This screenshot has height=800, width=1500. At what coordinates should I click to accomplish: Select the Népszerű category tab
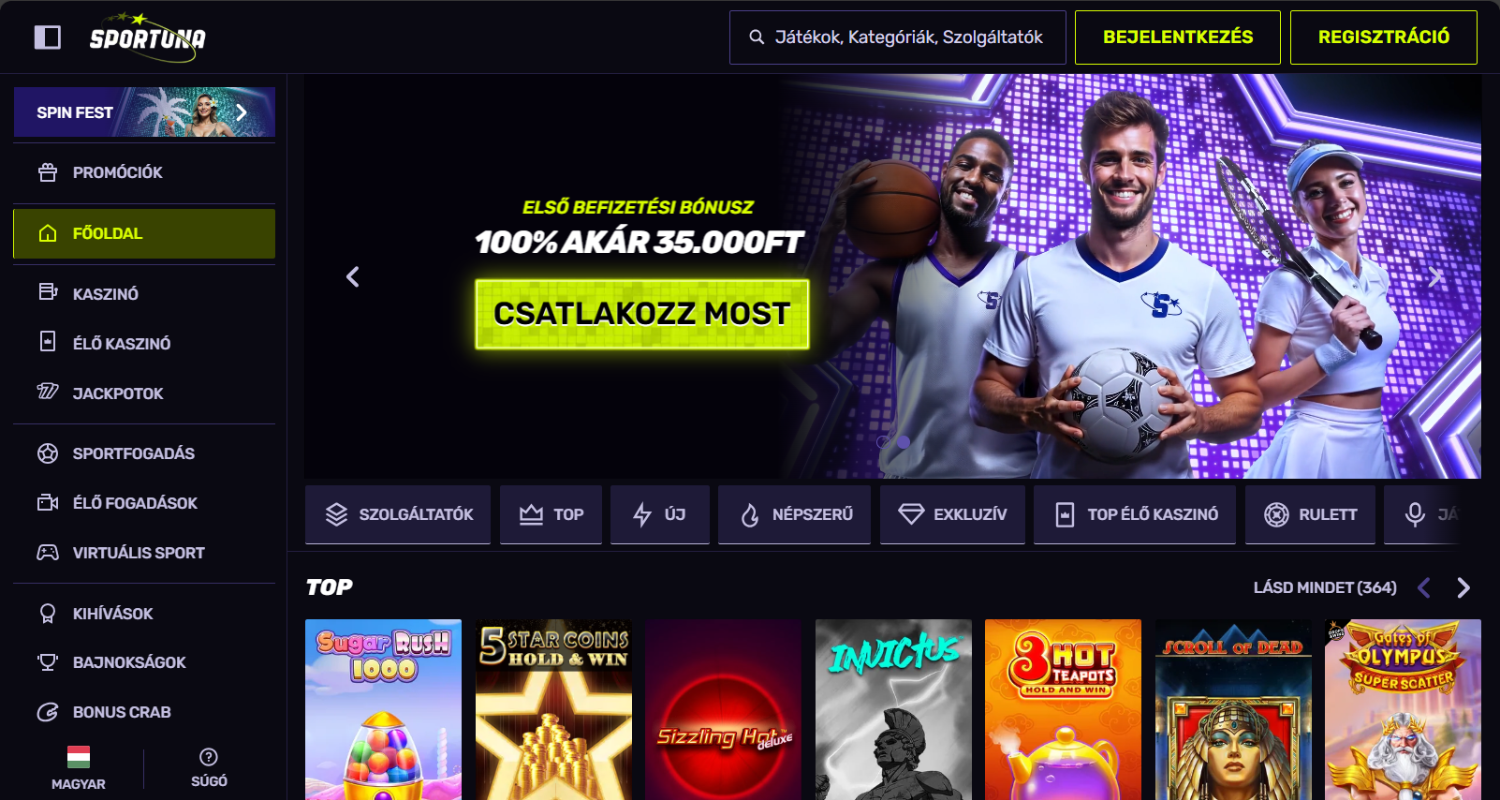click(x=794, y=515)
